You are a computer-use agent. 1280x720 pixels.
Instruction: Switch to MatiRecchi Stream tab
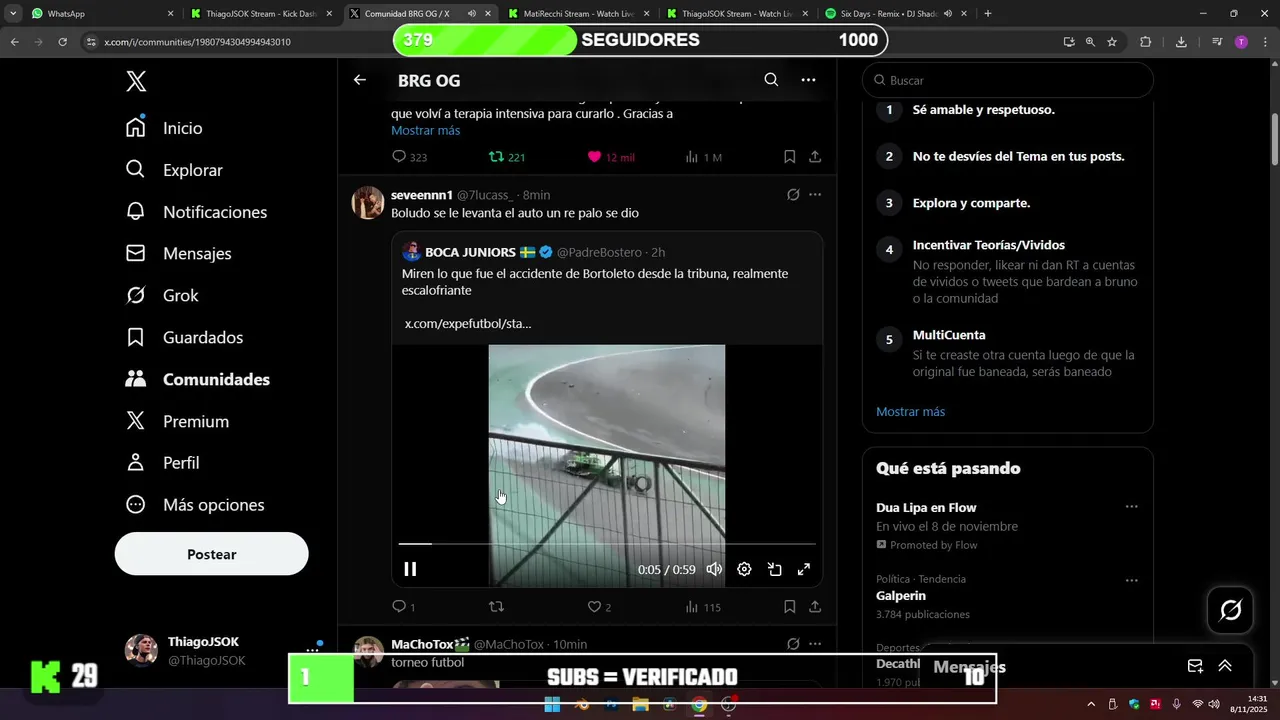pyautogui.click(x=580, y=14)
